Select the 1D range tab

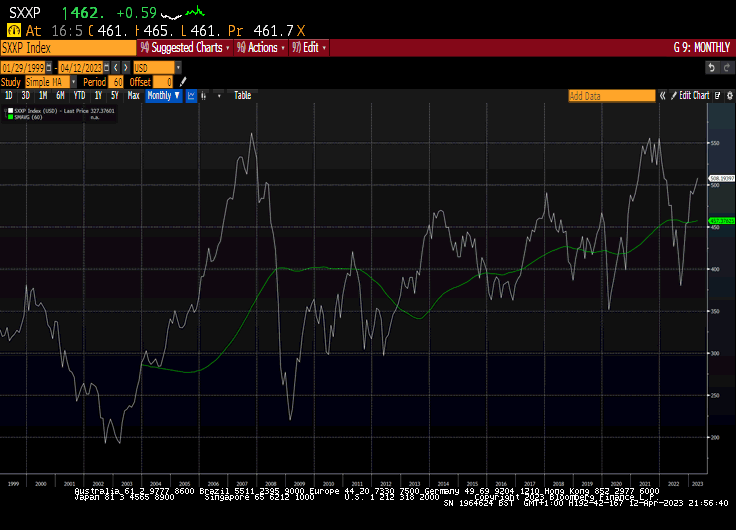8,96
